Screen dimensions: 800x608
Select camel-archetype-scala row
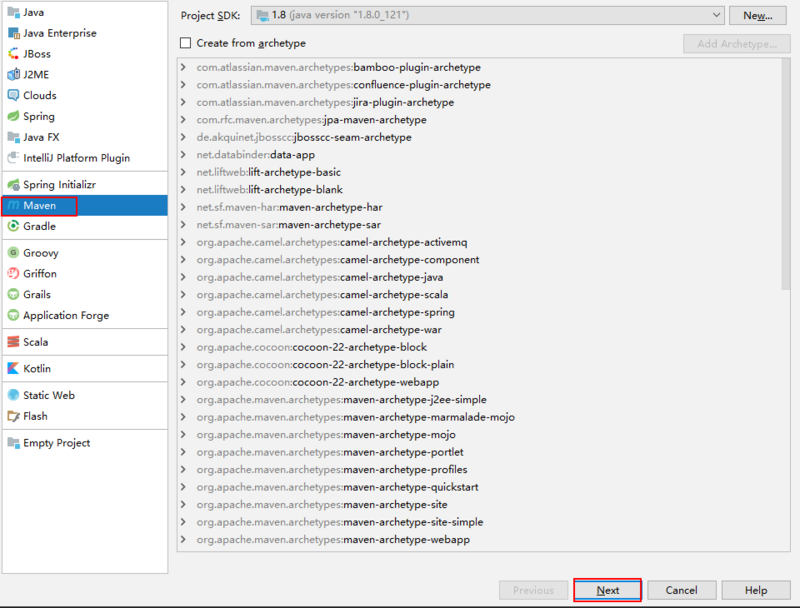point(480,294)
